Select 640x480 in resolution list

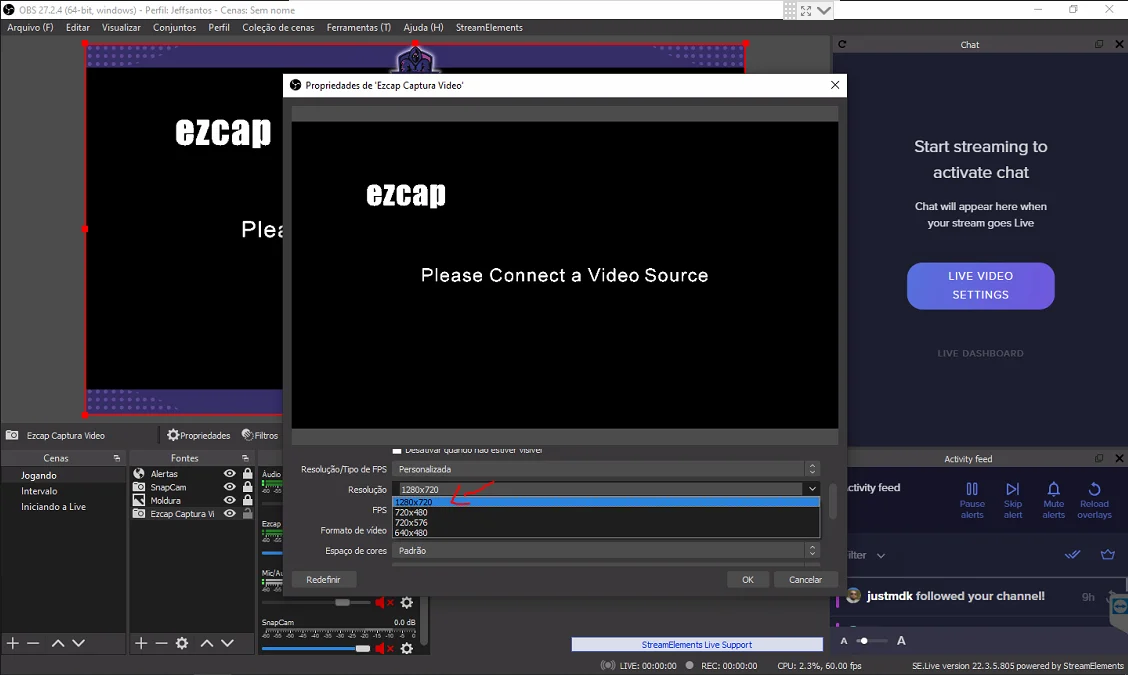(606, 533)
